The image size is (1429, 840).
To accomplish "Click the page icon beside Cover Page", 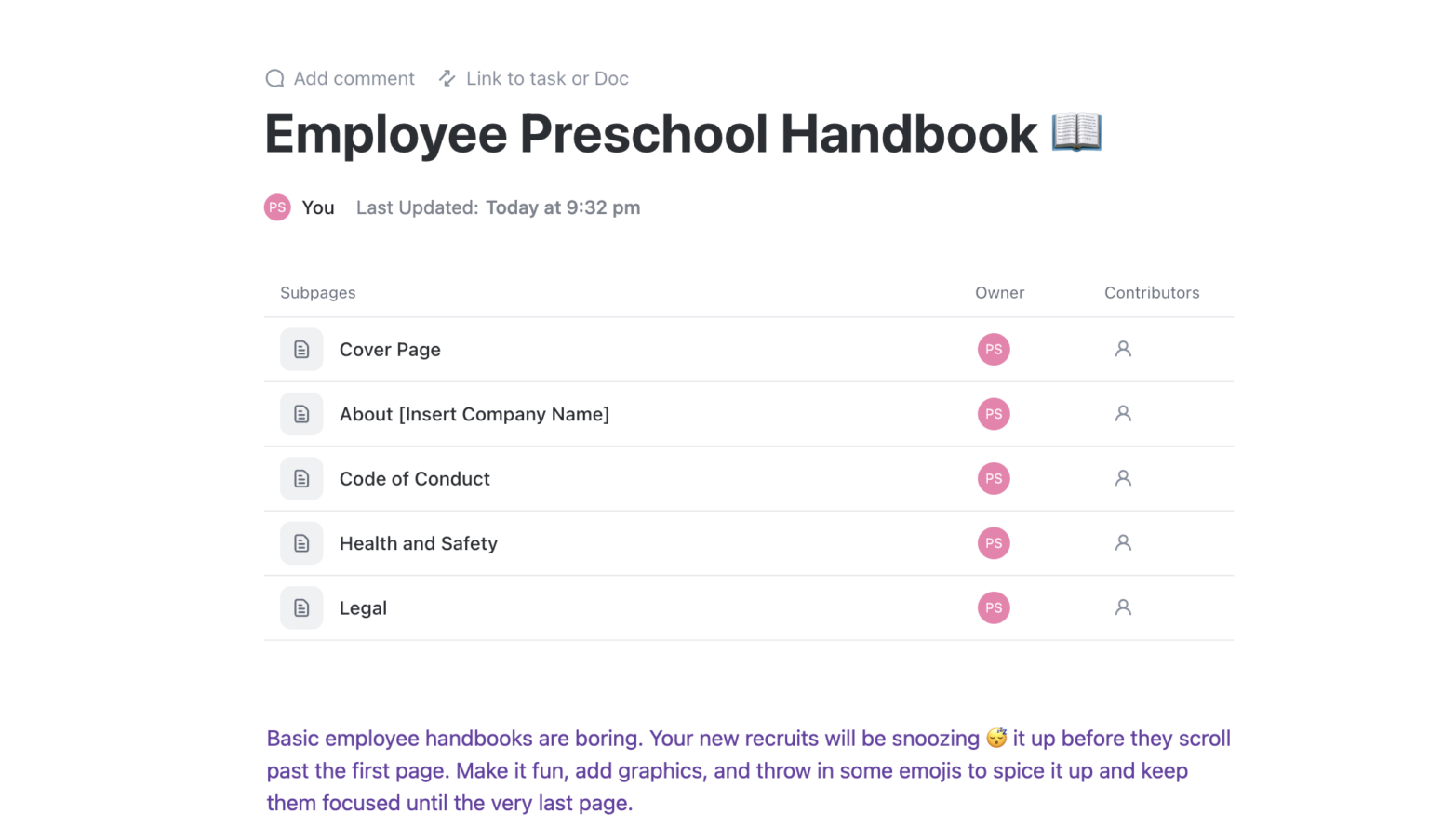I will tap(301, 349).
